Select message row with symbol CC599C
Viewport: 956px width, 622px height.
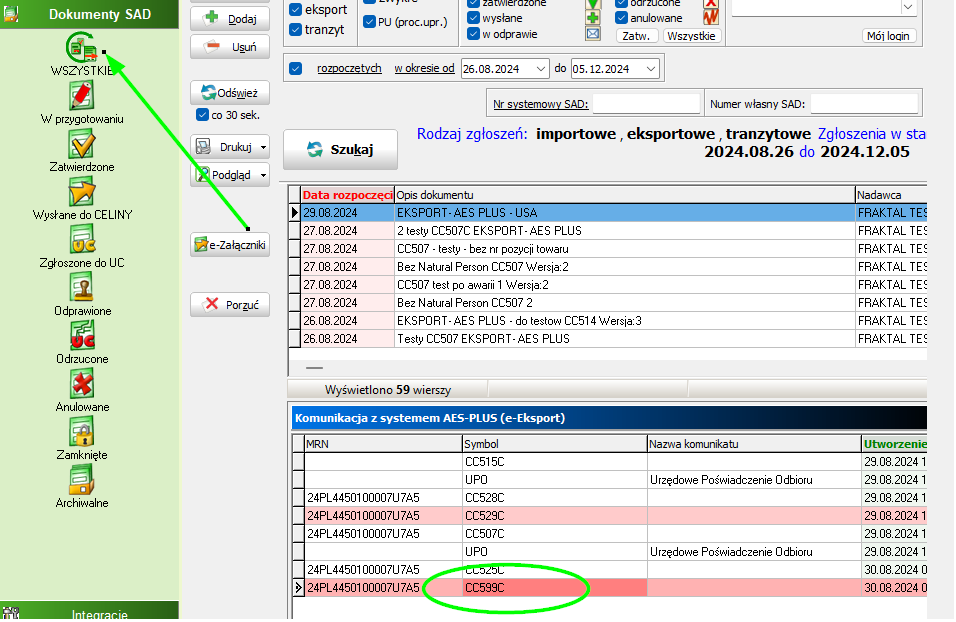click(610, 588)
